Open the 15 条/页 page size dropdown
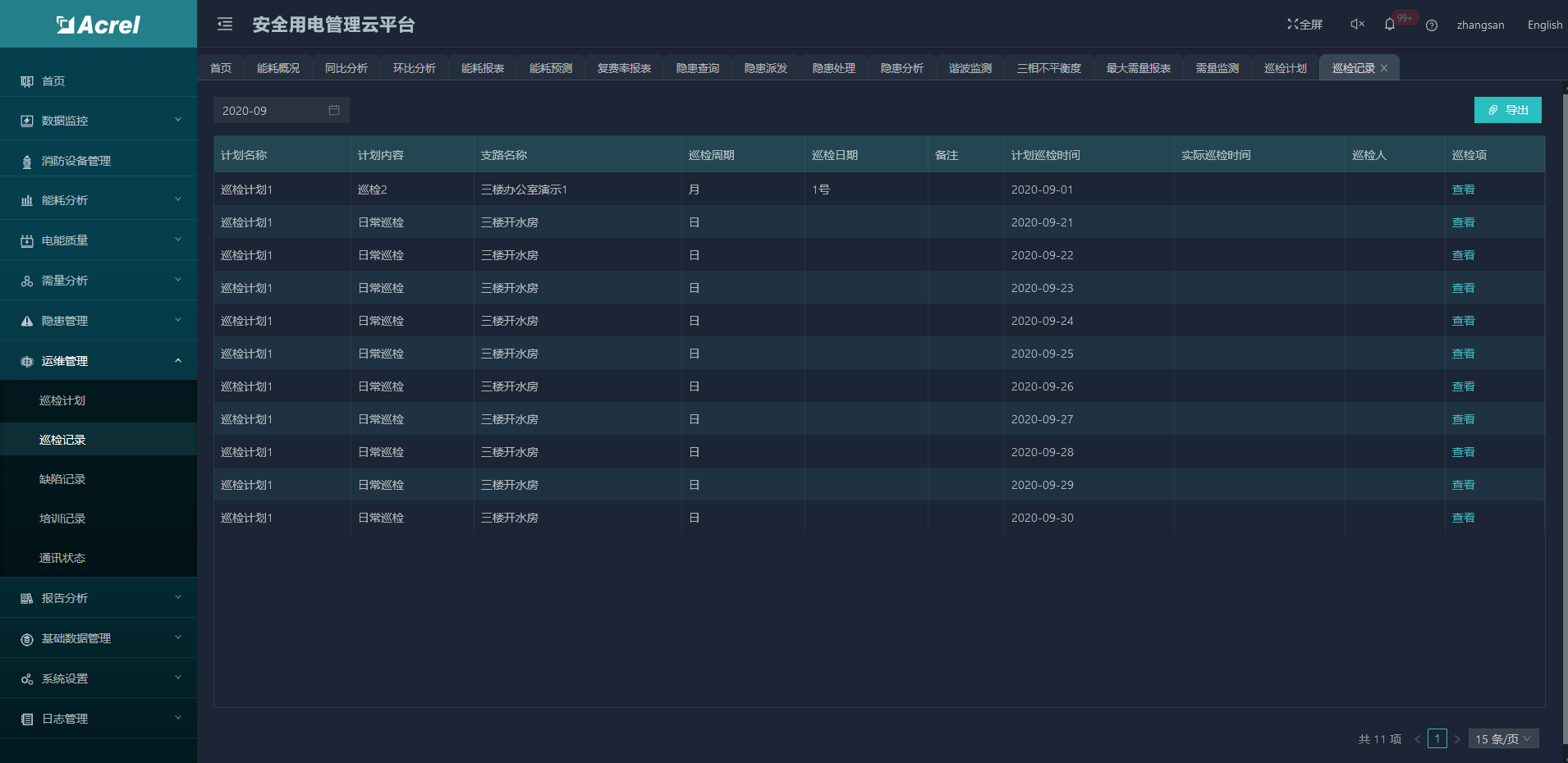This screenshot has width=1568, height=763. click(x=1502, y=739)
